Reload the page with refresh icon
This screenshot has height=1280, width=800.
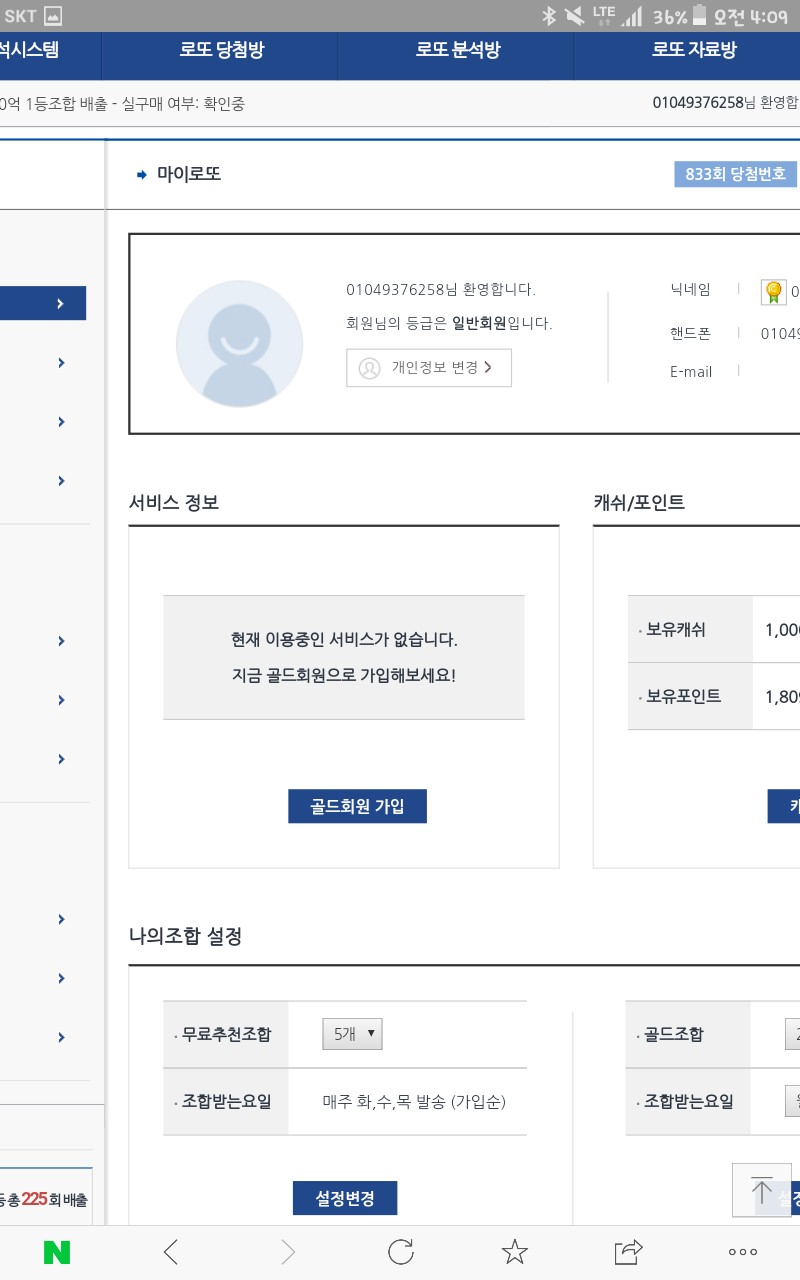point(401,1251)
